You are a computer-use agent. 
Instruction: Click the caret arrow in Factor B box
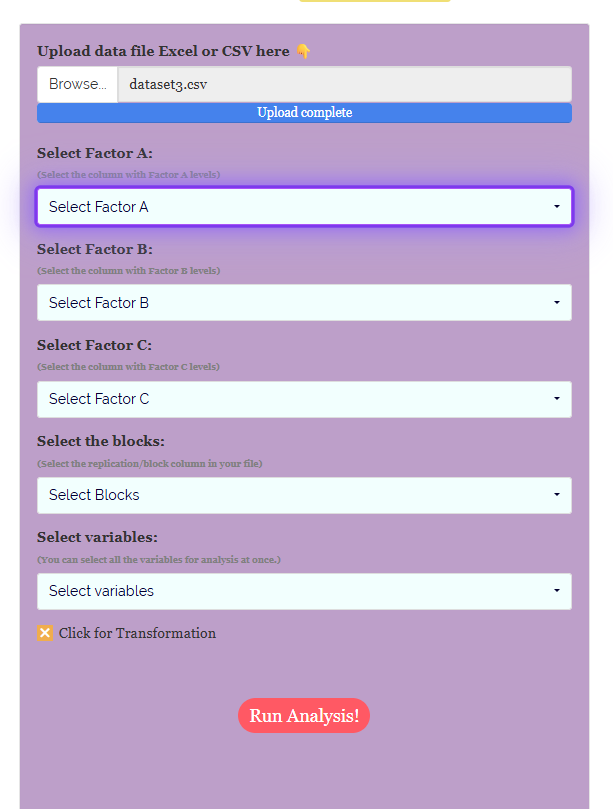(557, 303)
